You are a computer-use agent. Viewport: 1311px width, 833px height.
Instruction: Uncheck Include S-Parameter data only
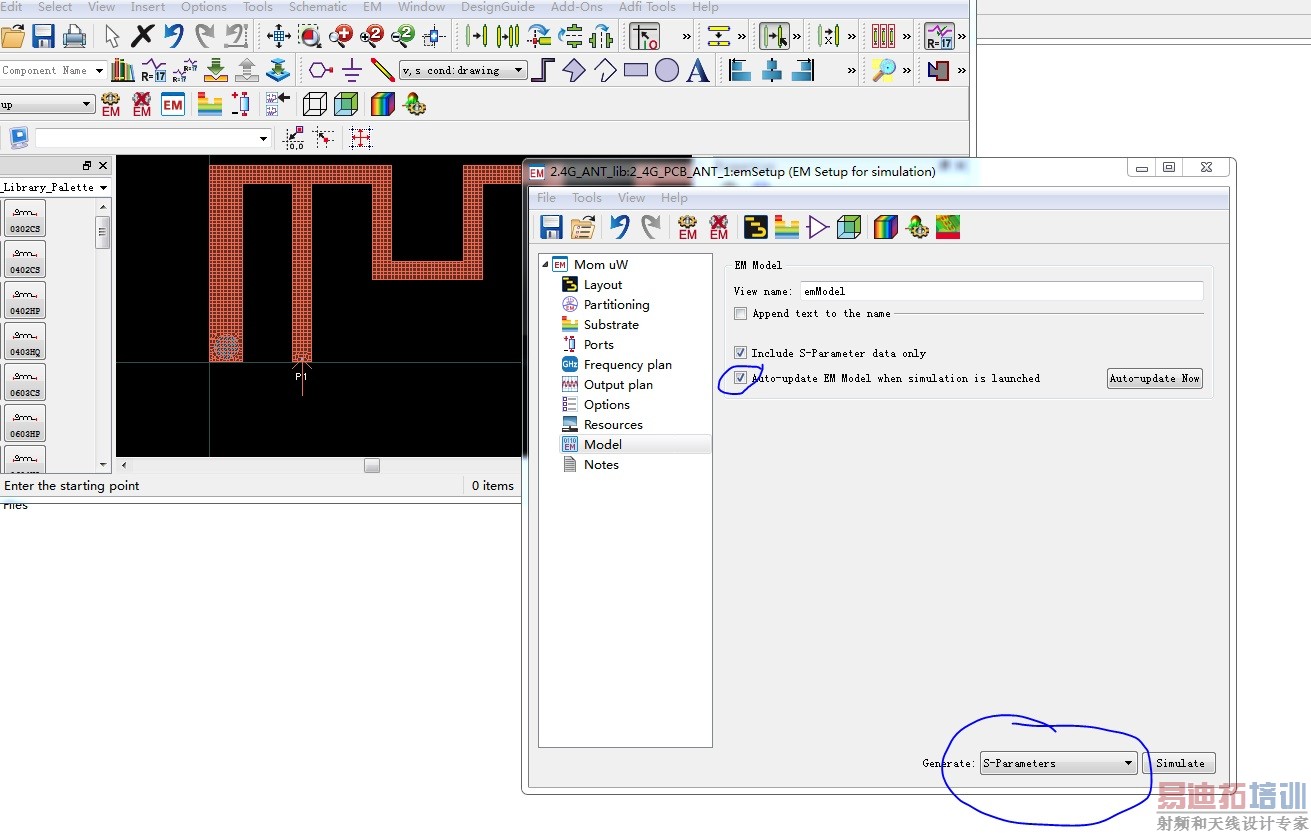tap(741, 353)
